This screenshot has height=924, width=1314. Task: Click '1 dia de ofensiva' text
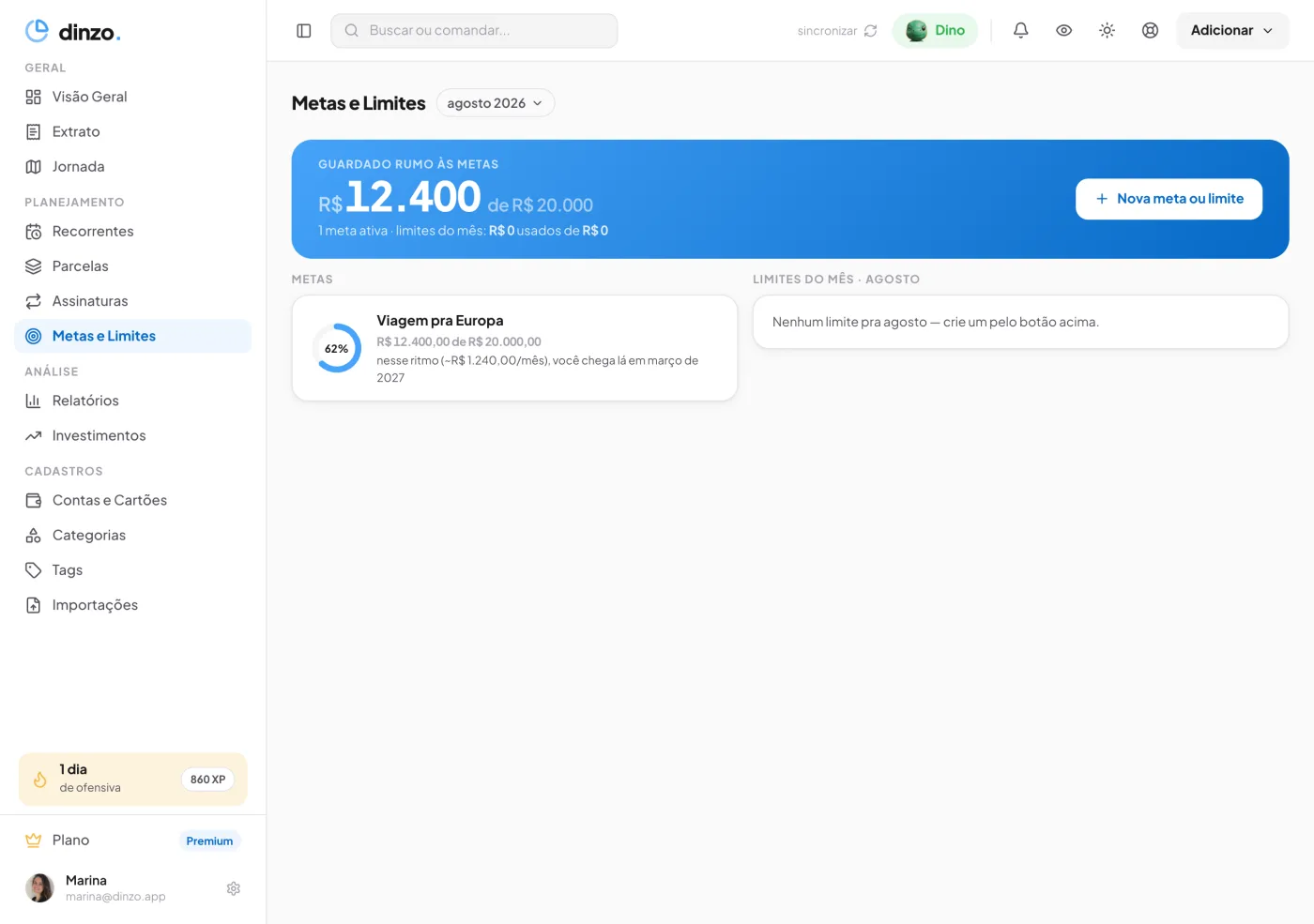(90, 779)
